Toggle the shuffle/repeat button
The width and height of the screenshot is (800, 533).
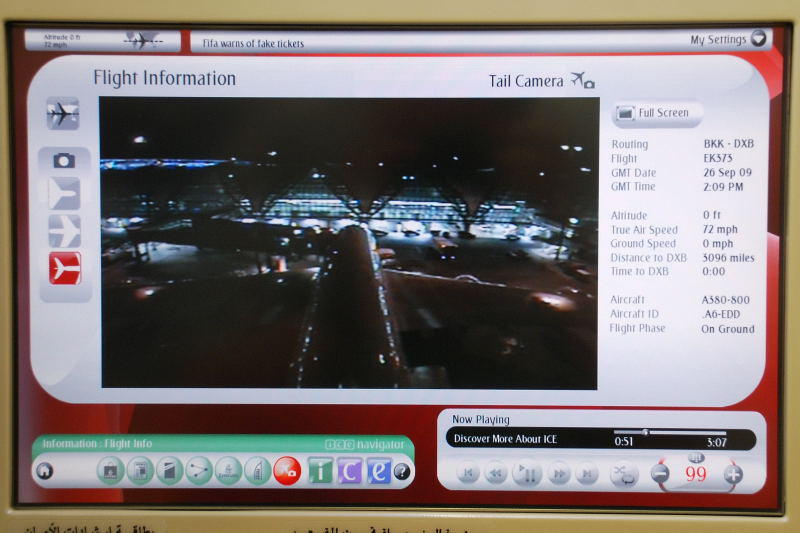click(x=624, y=475)
